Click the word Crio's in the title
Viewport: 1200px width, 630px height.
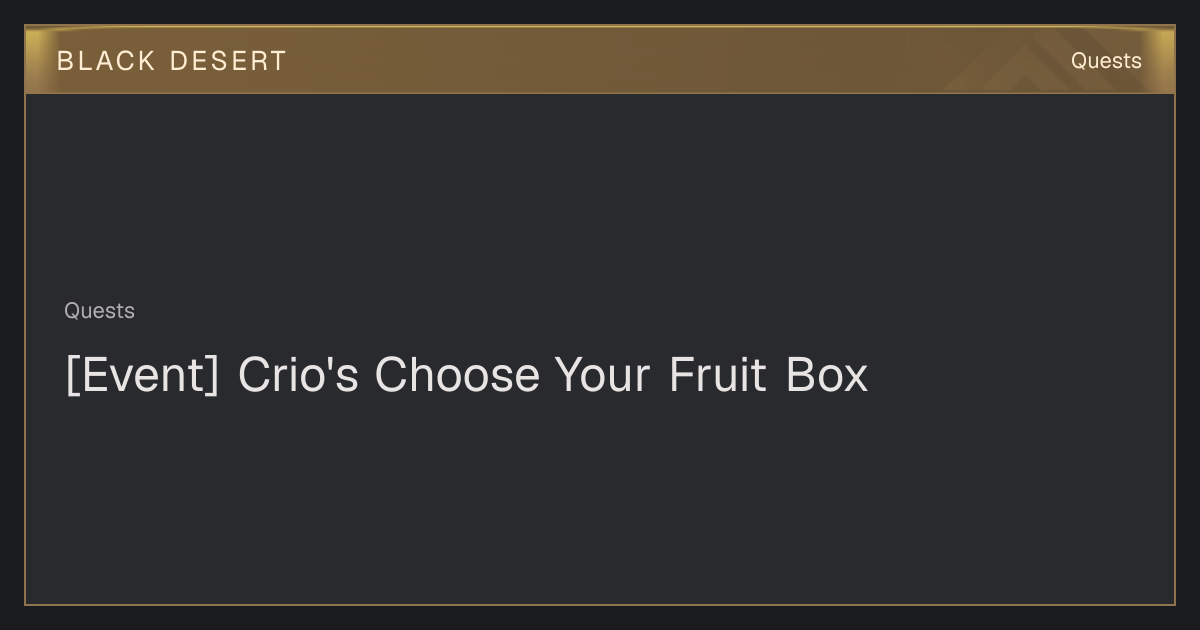pos(298,375)
